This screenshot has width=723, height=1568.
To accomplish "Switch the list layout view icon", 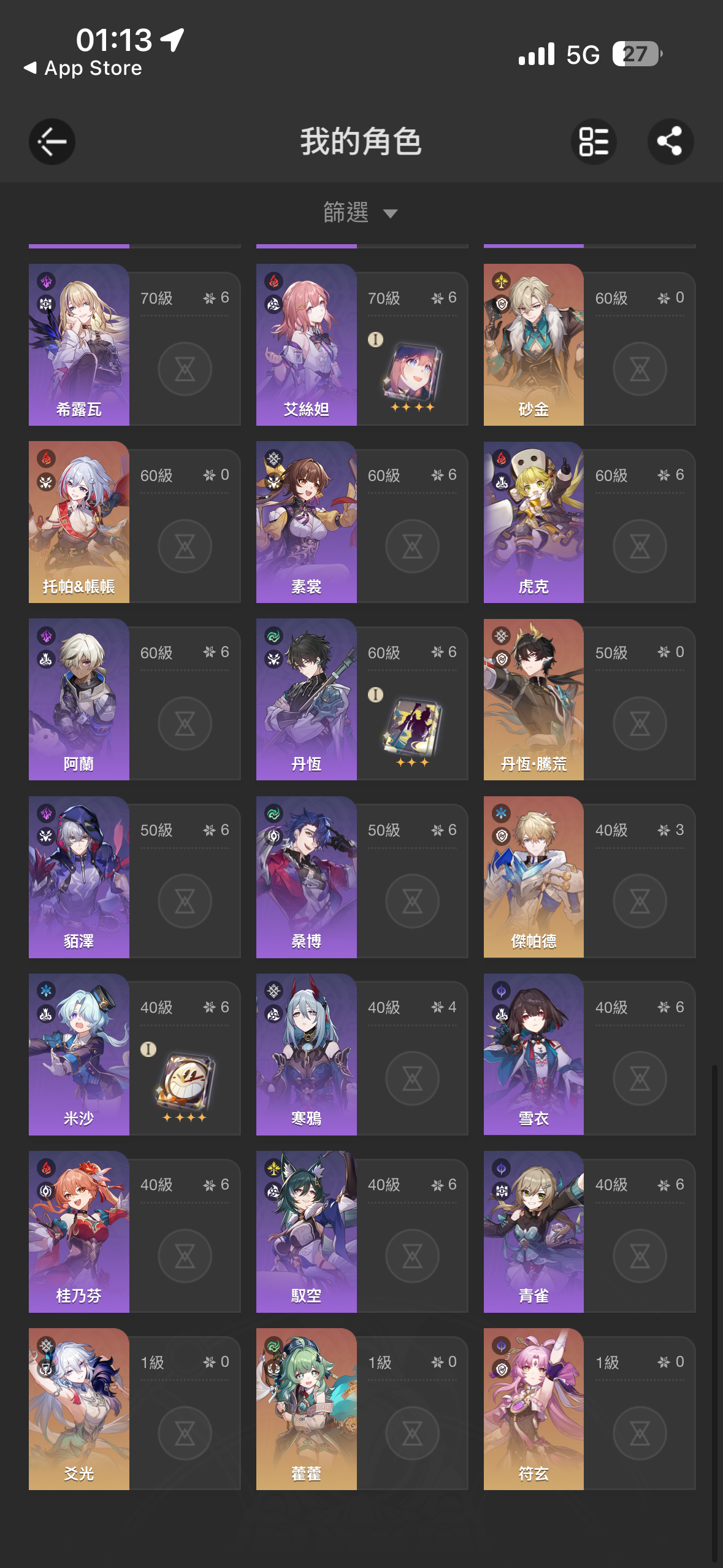I will tap(594, 142).
